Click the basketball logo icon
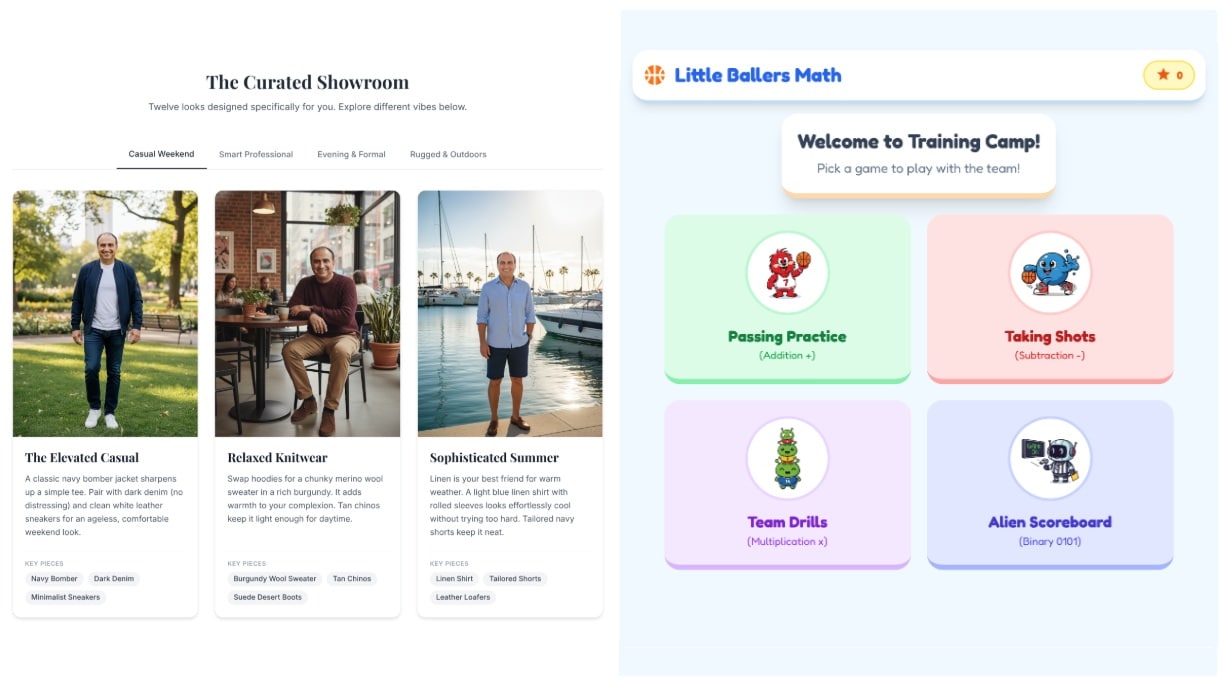1223x687 pixels. pyautogui.click(x=654, y=75)
